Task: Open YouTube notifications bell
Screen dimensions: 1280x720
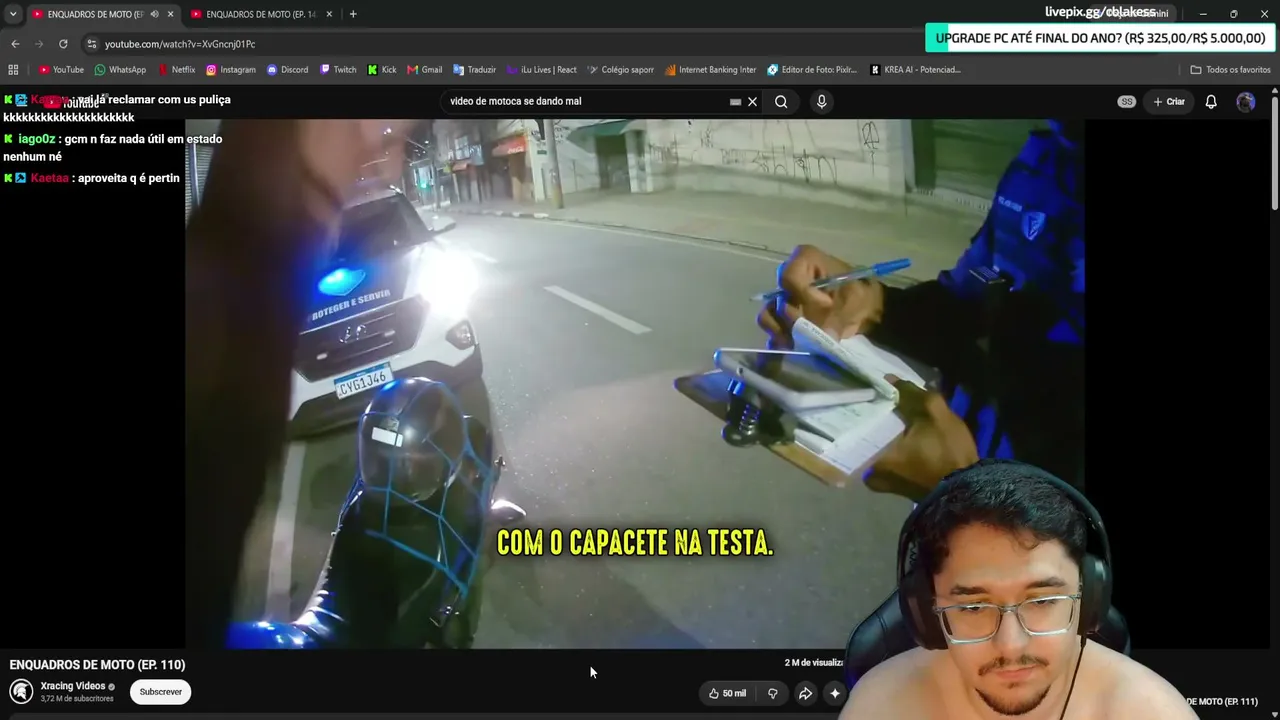Action: 1210,101
